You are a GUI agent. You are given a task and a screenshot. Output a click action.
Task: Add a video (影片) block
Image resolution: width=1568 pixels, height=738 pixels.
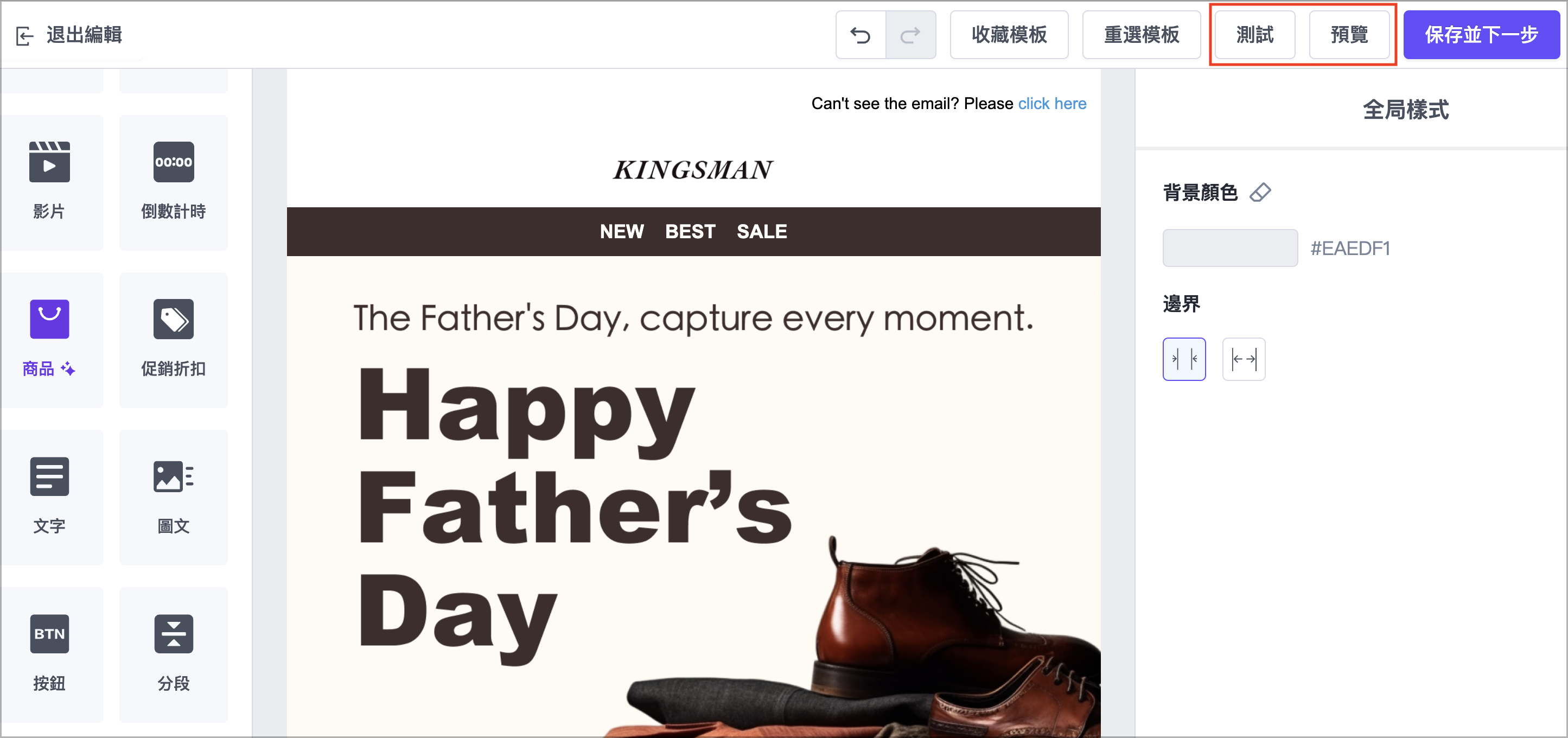click(49, 180)
